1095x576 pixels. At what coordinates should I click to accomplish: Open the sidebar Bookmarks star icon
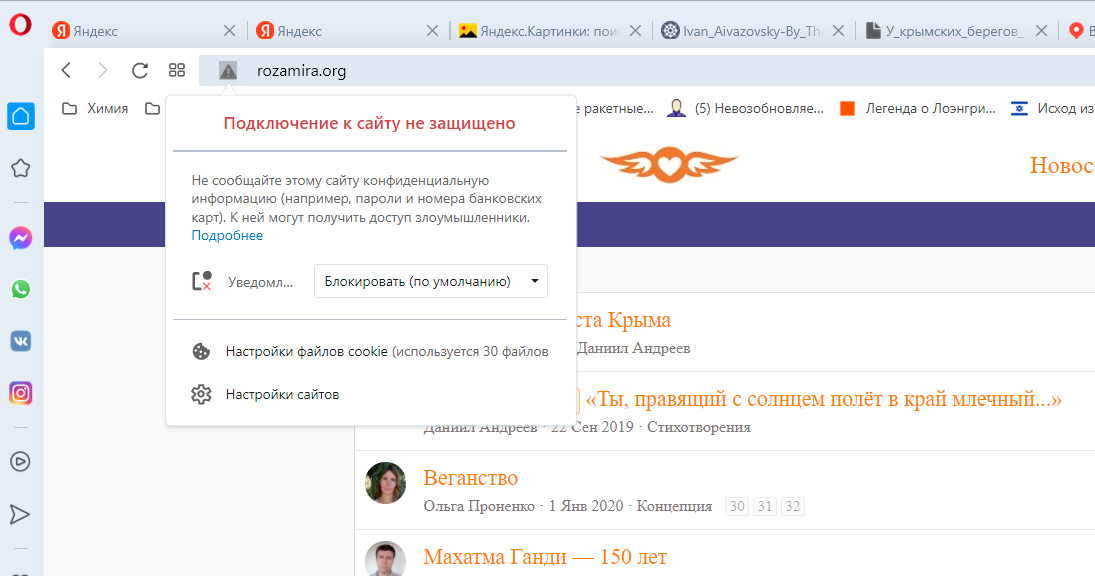(x=20, y=168)
